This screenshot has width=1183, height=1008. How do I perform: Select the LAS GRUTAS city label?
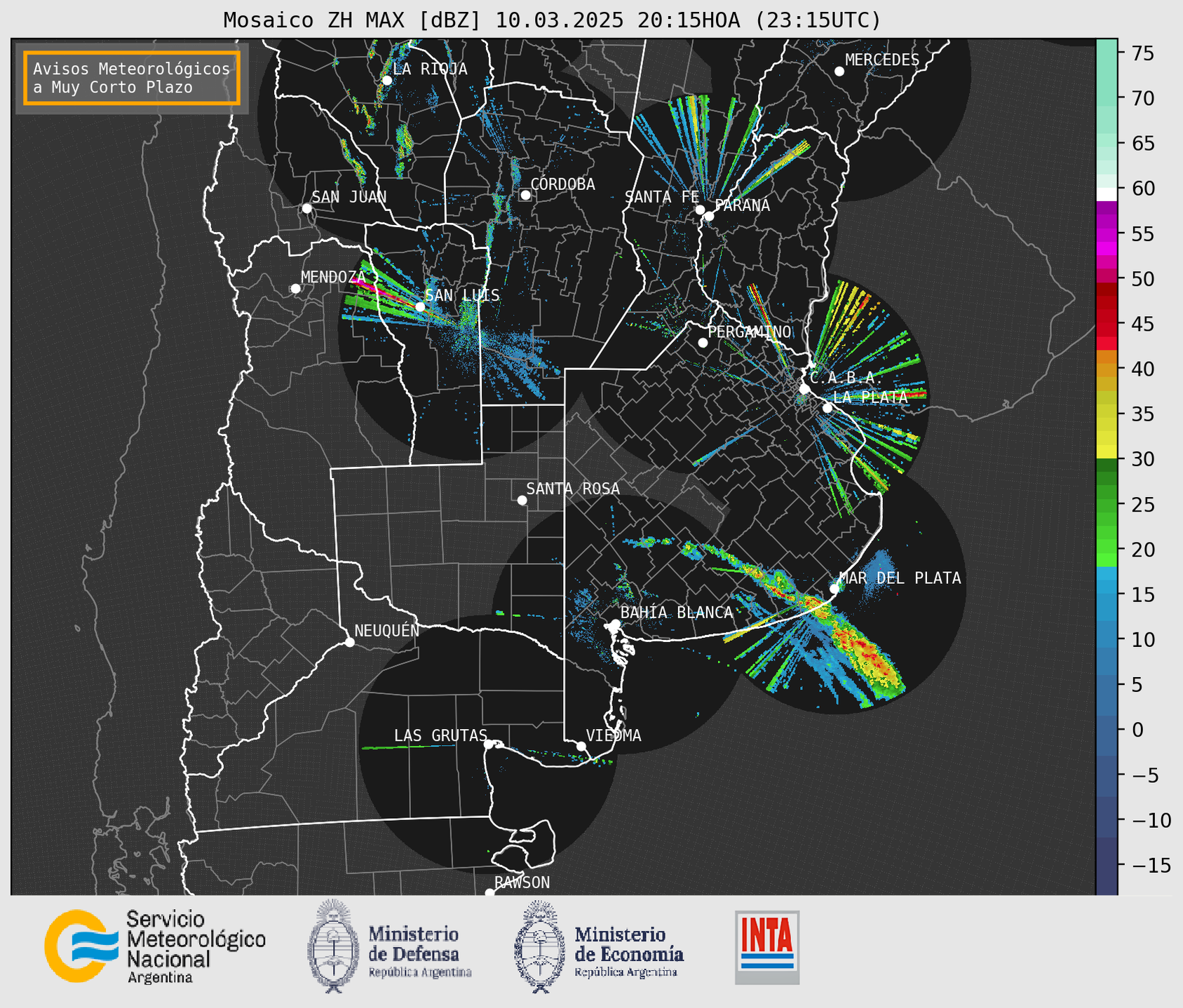tap(440, 735)
